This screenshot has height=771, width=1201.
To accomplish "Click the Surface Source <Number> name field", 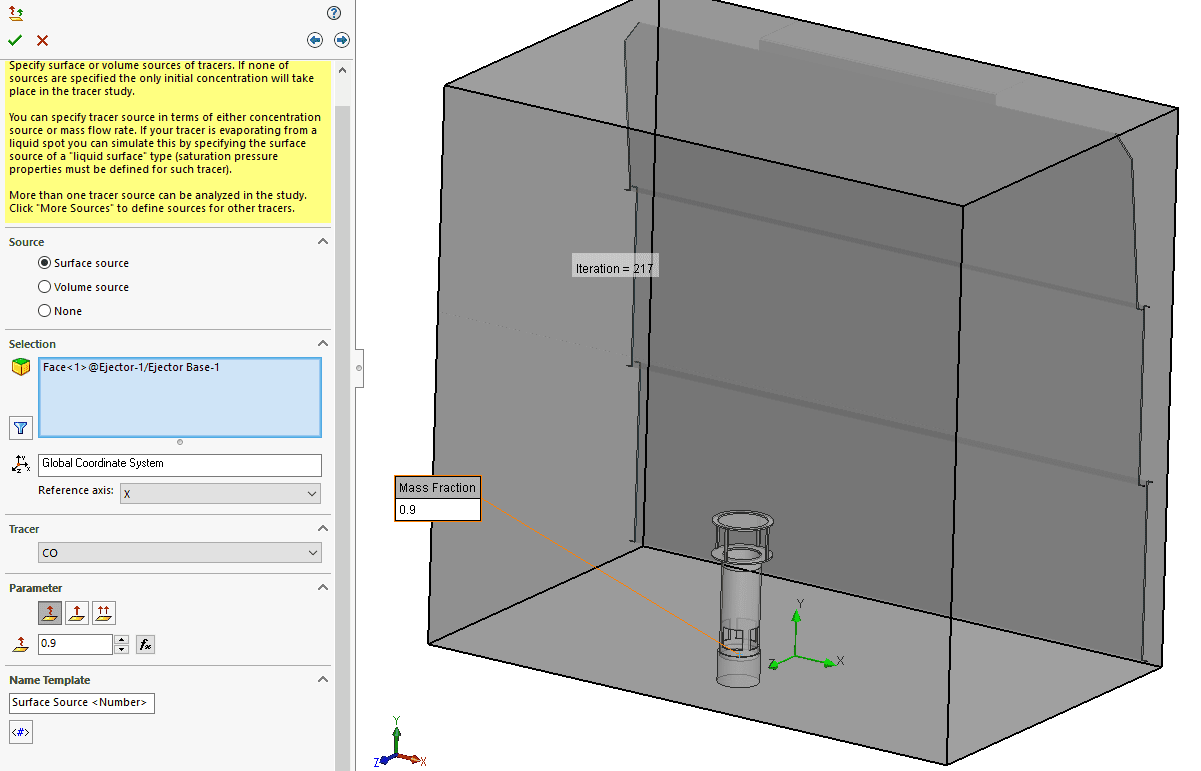I will pos(82,703).
